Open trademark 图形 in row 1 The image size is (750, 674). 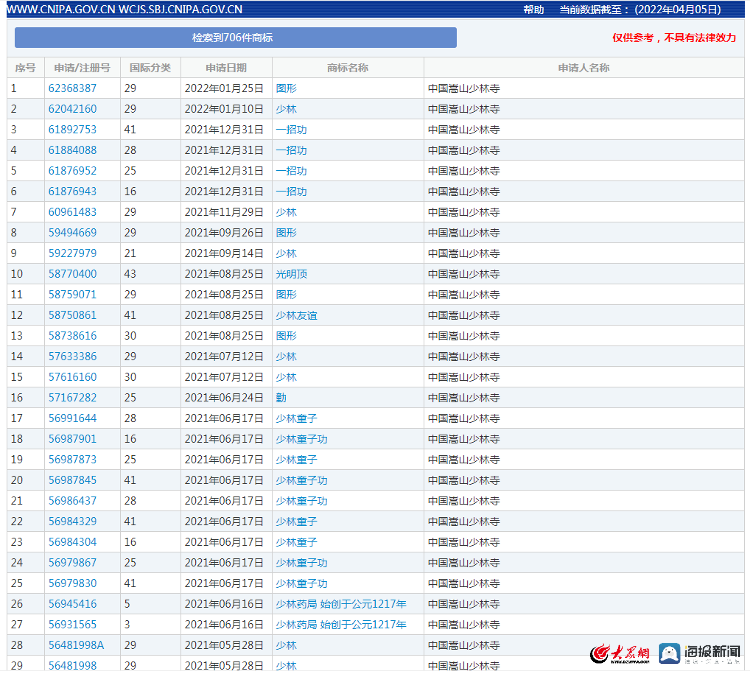pos(286,88)
